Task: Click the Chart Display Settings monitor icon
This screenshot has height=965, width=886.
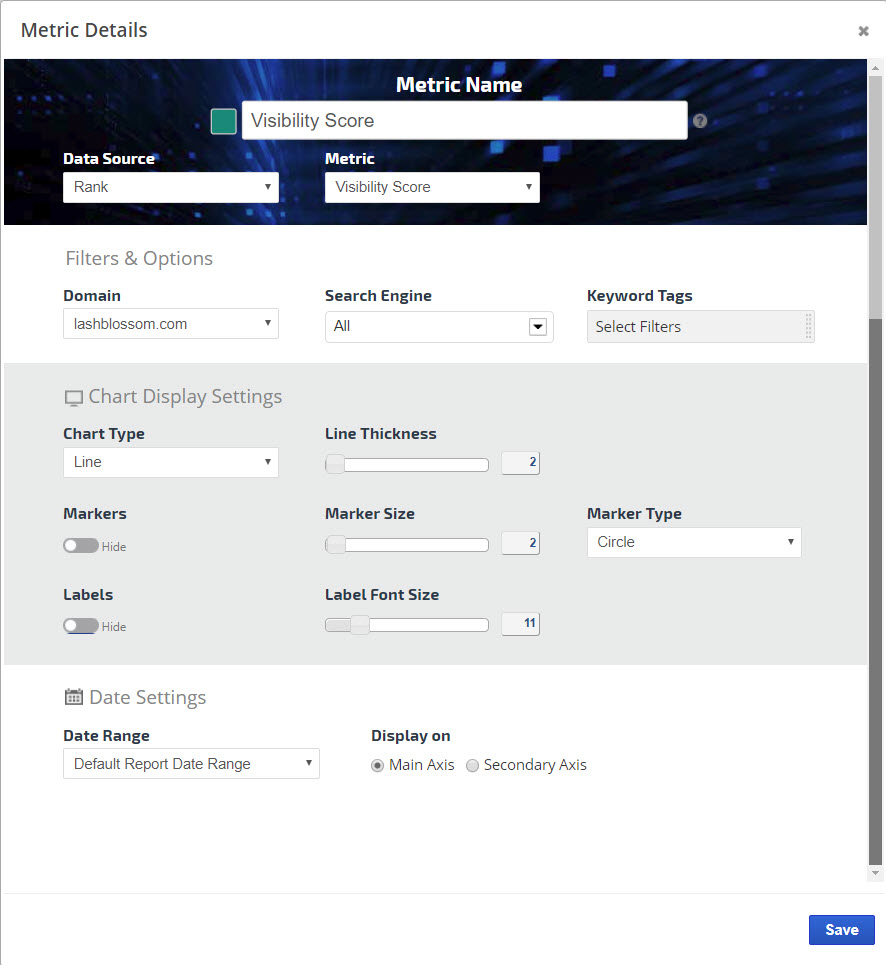Action: coord(74,398)
